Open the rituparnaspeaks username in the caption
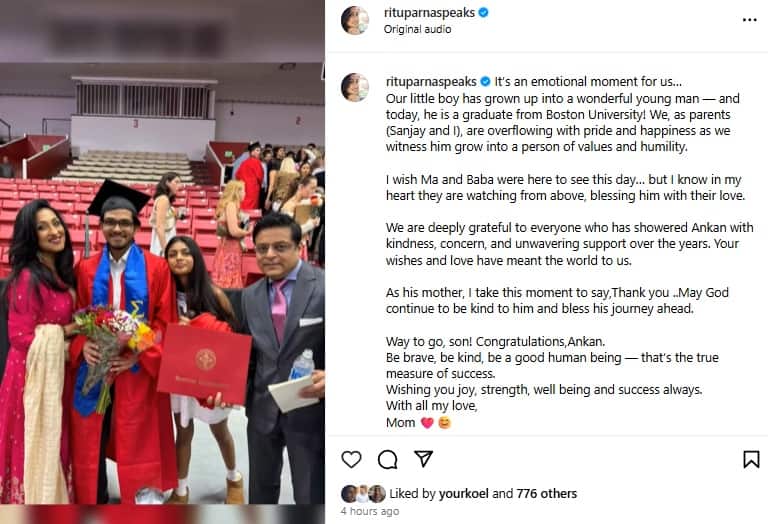 pyautogui.click(x=431, y=81)
